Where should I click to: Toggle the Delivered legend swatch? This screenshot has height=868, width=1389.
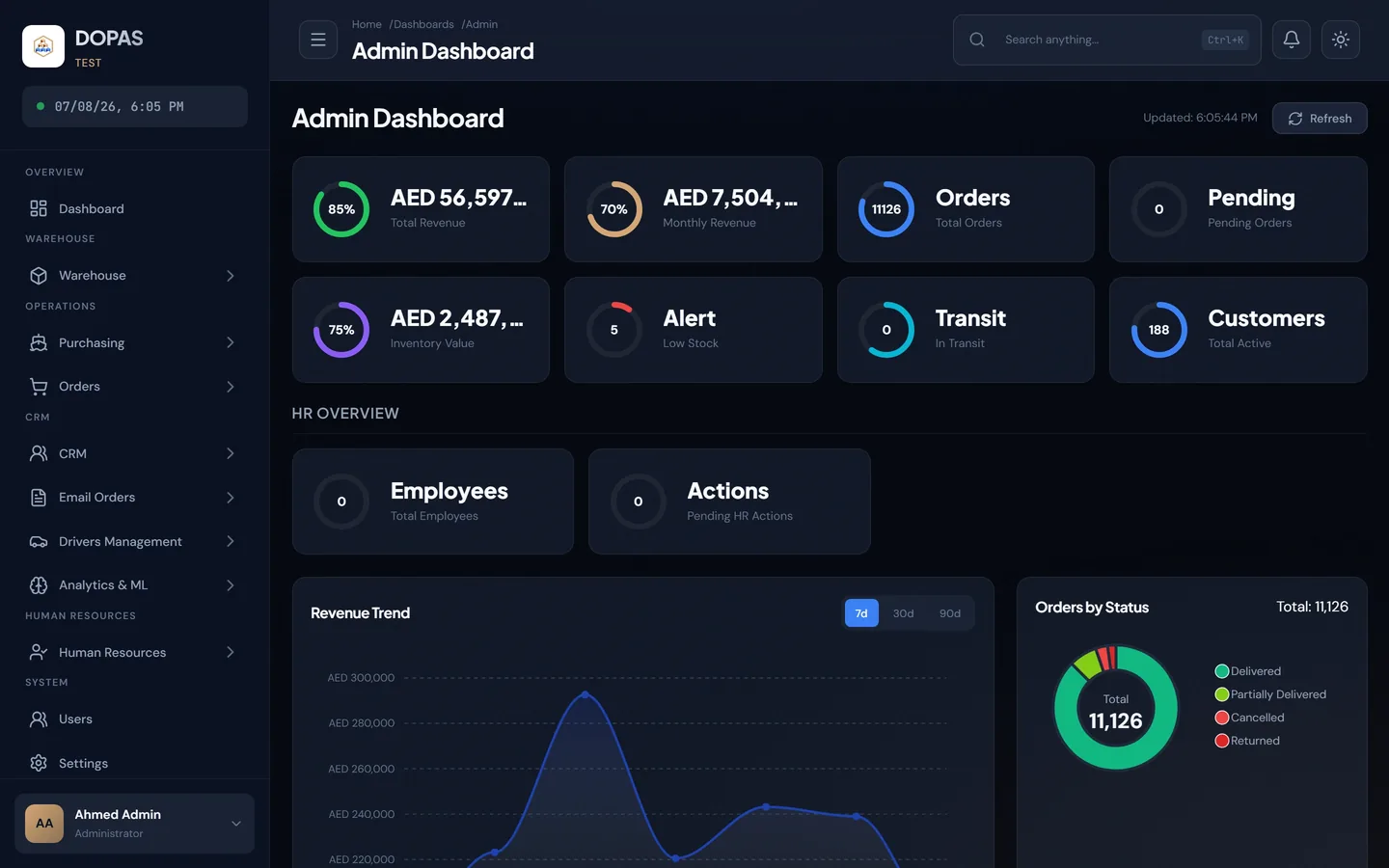pyautogui.click(x=1222, y=671)
